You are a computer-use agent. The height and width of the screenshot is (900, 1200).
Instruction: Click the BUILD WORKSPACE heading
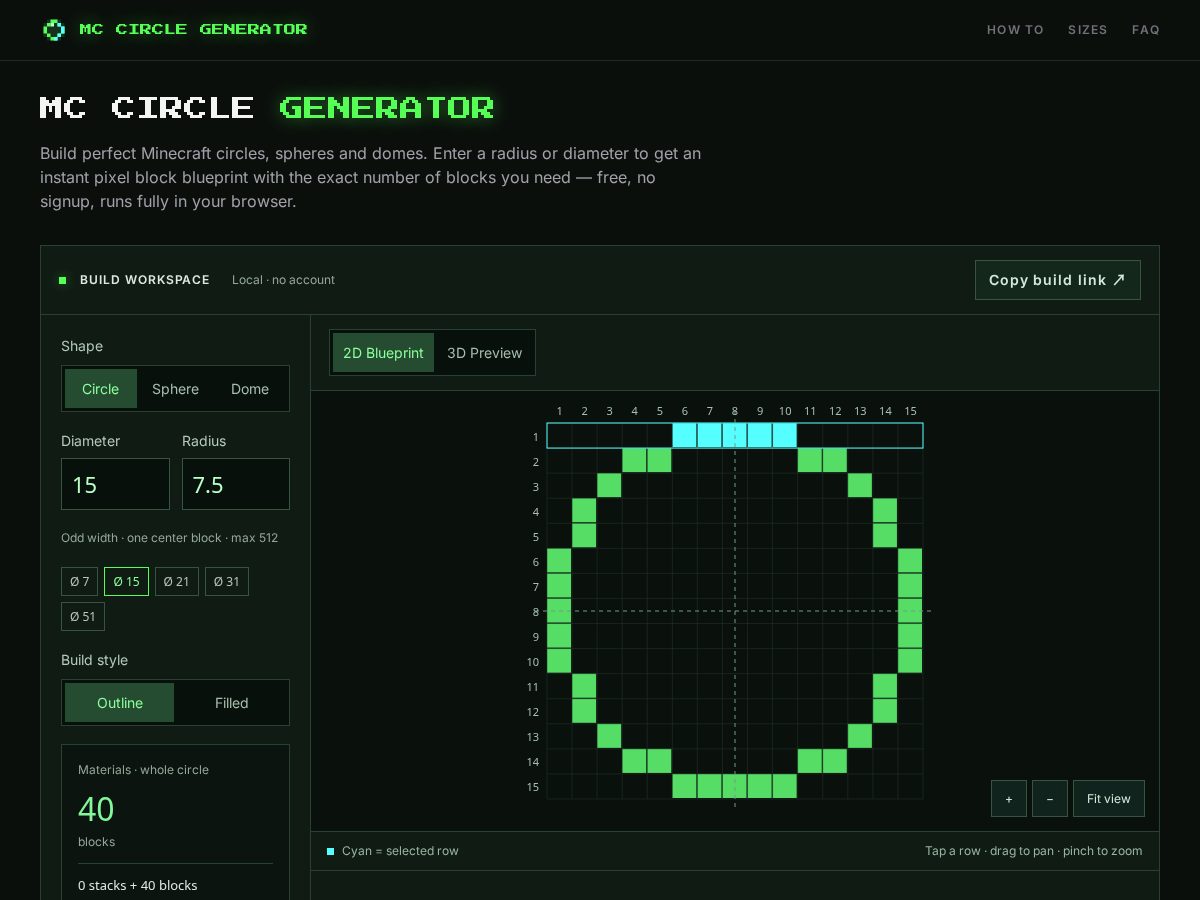(x=145, y=280)
